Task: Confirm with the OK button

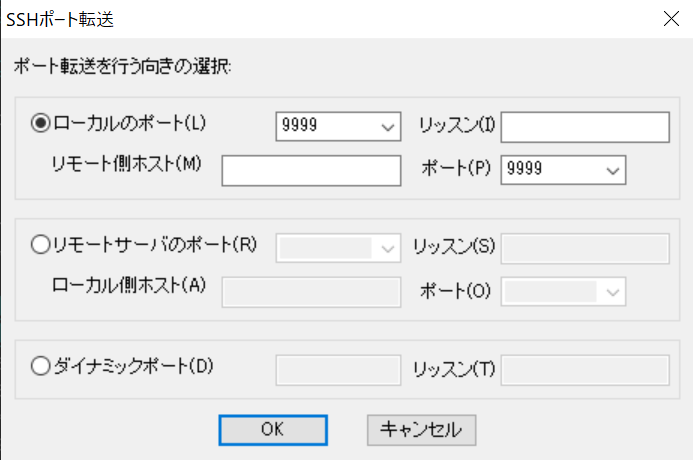Action: point(273,430)
